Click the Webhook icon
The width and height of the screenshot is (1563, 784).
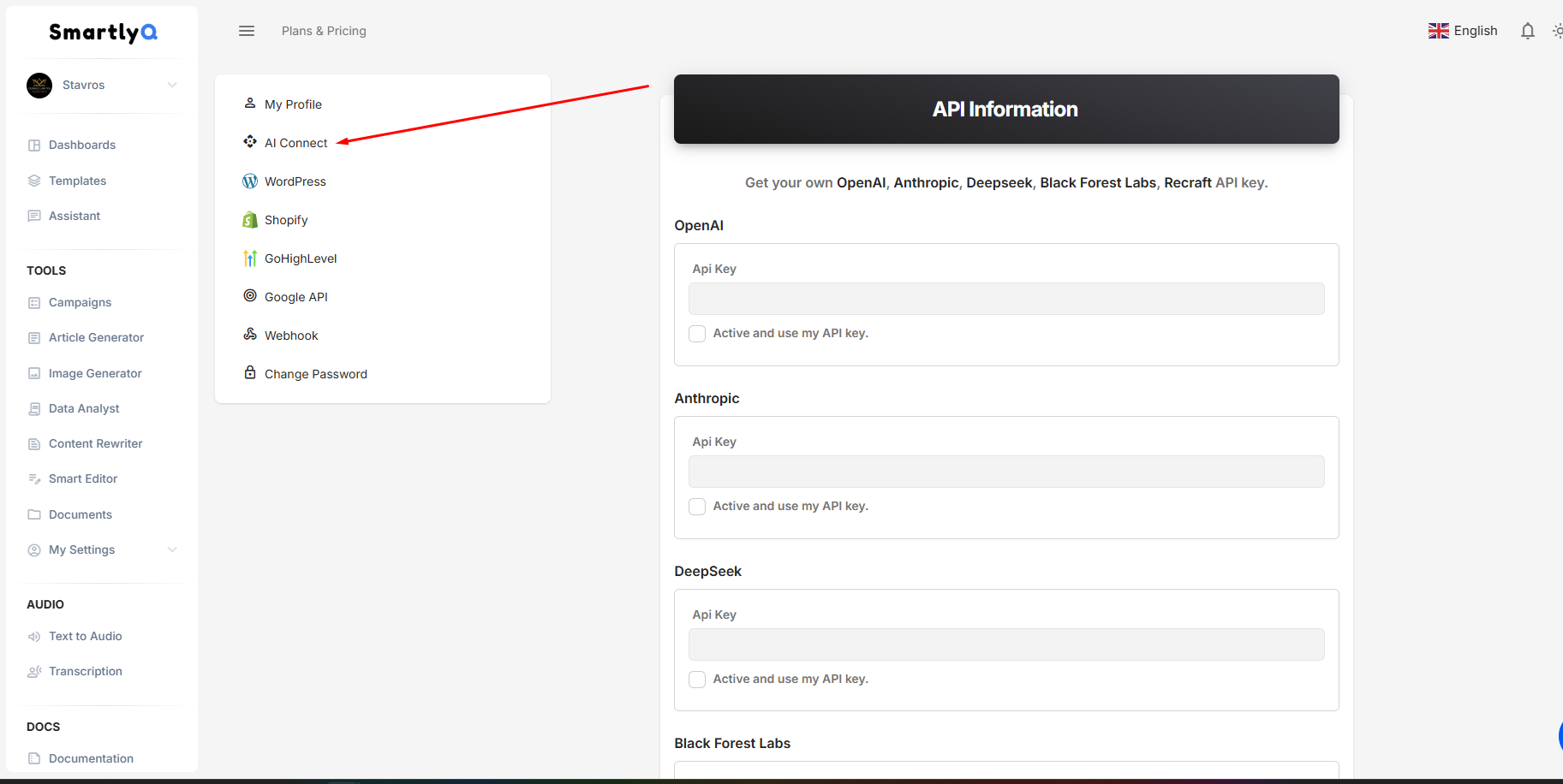[x=250, y=334]
